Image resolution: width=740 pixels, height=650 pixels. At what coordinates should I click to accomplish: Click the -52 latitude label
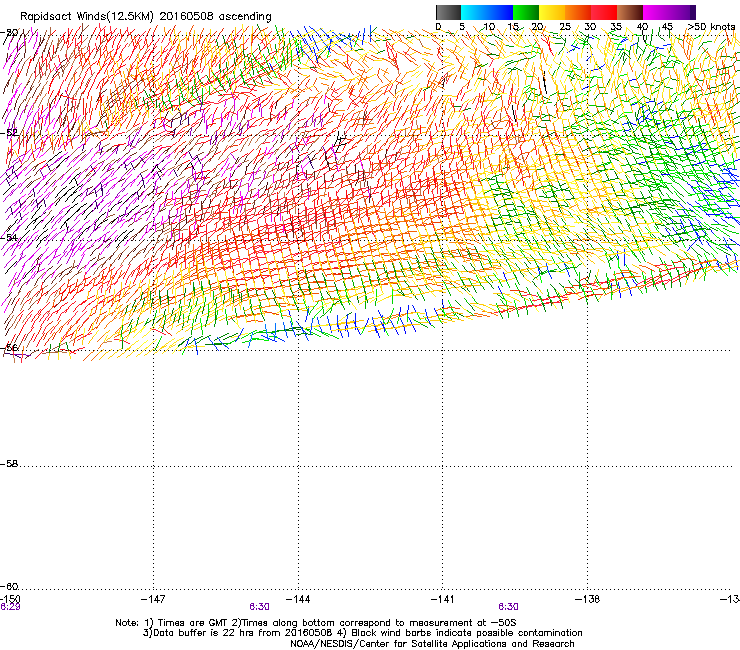(x=9, y=133)
